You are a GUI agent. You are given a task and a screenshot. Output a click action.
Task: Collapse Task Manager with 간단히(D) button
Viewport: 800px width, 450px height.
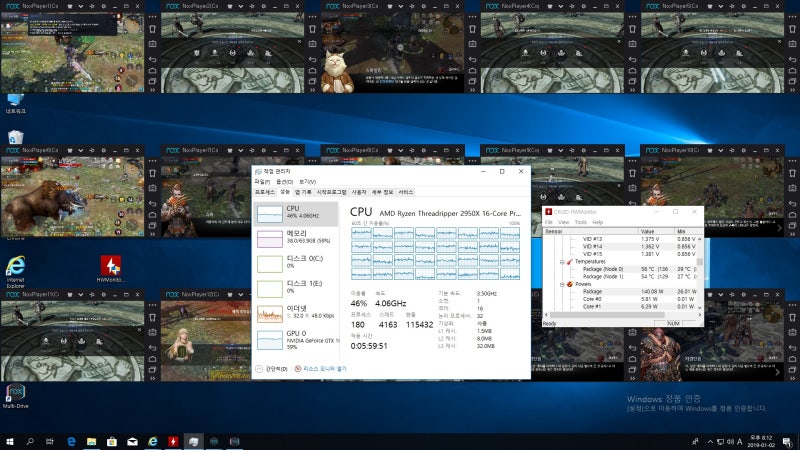271,369
